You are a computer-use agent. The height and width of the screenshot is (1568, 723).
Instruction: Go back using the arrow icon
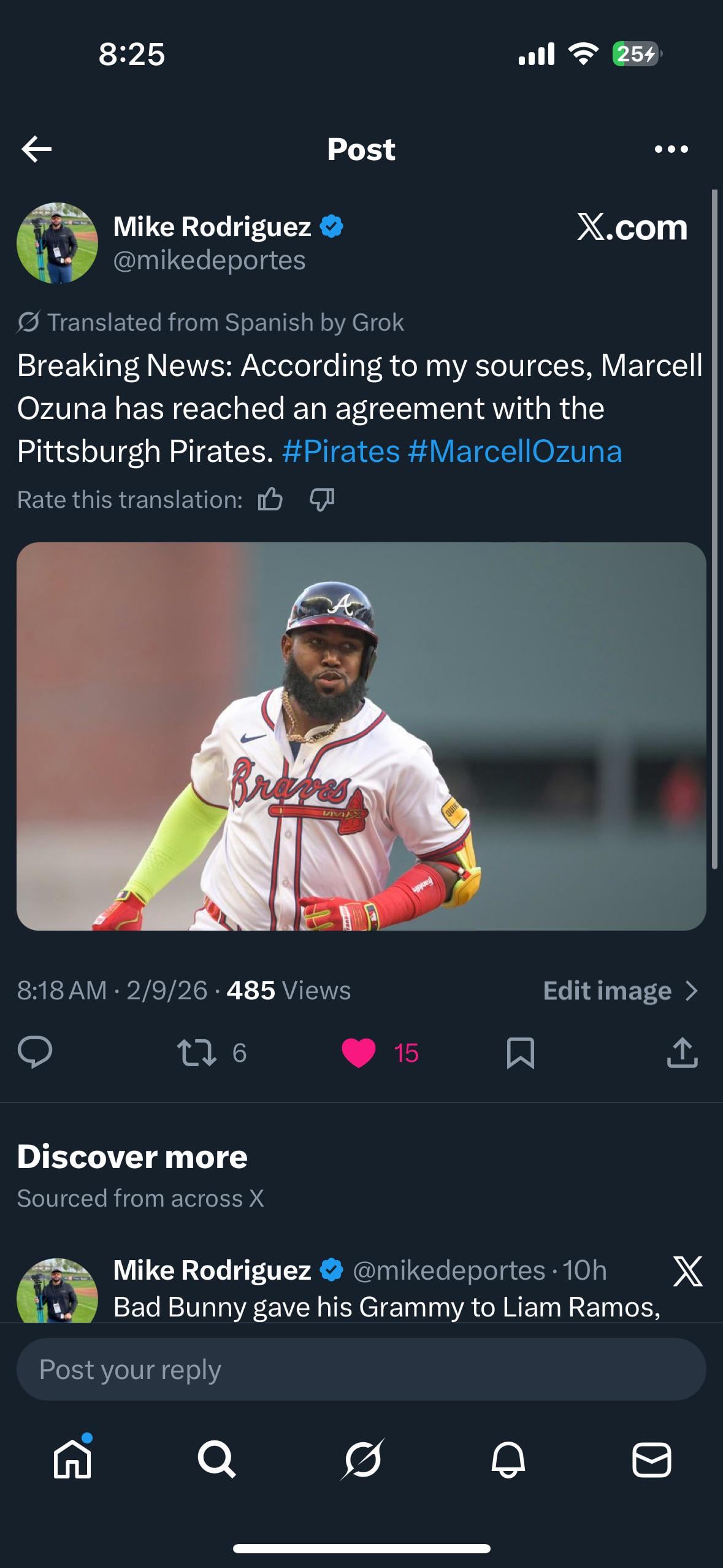pyautogui.click(x=37, y=149)
